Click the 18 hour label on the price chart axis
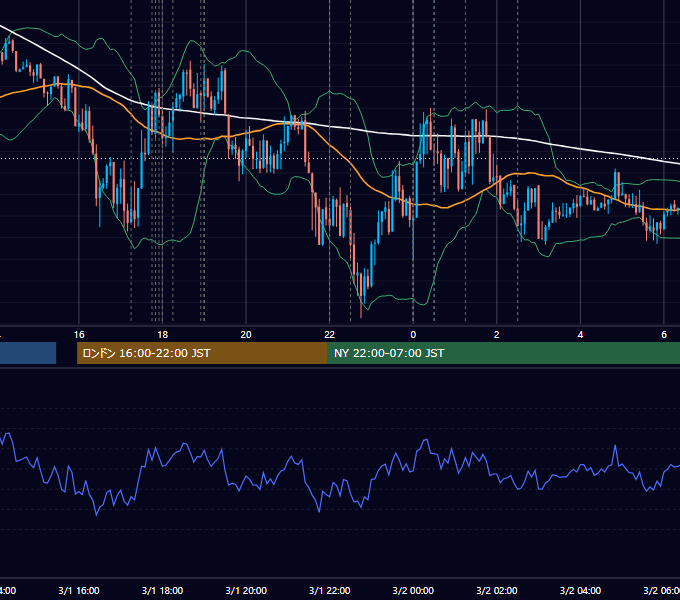 163,335
